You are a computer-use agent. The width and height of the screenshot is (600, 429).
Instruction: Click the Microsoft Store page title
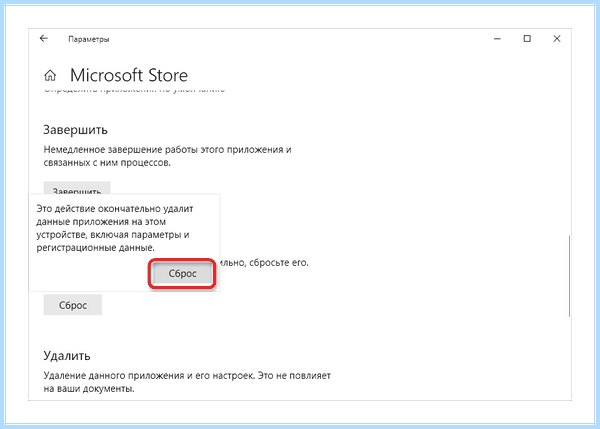point(129,75)
